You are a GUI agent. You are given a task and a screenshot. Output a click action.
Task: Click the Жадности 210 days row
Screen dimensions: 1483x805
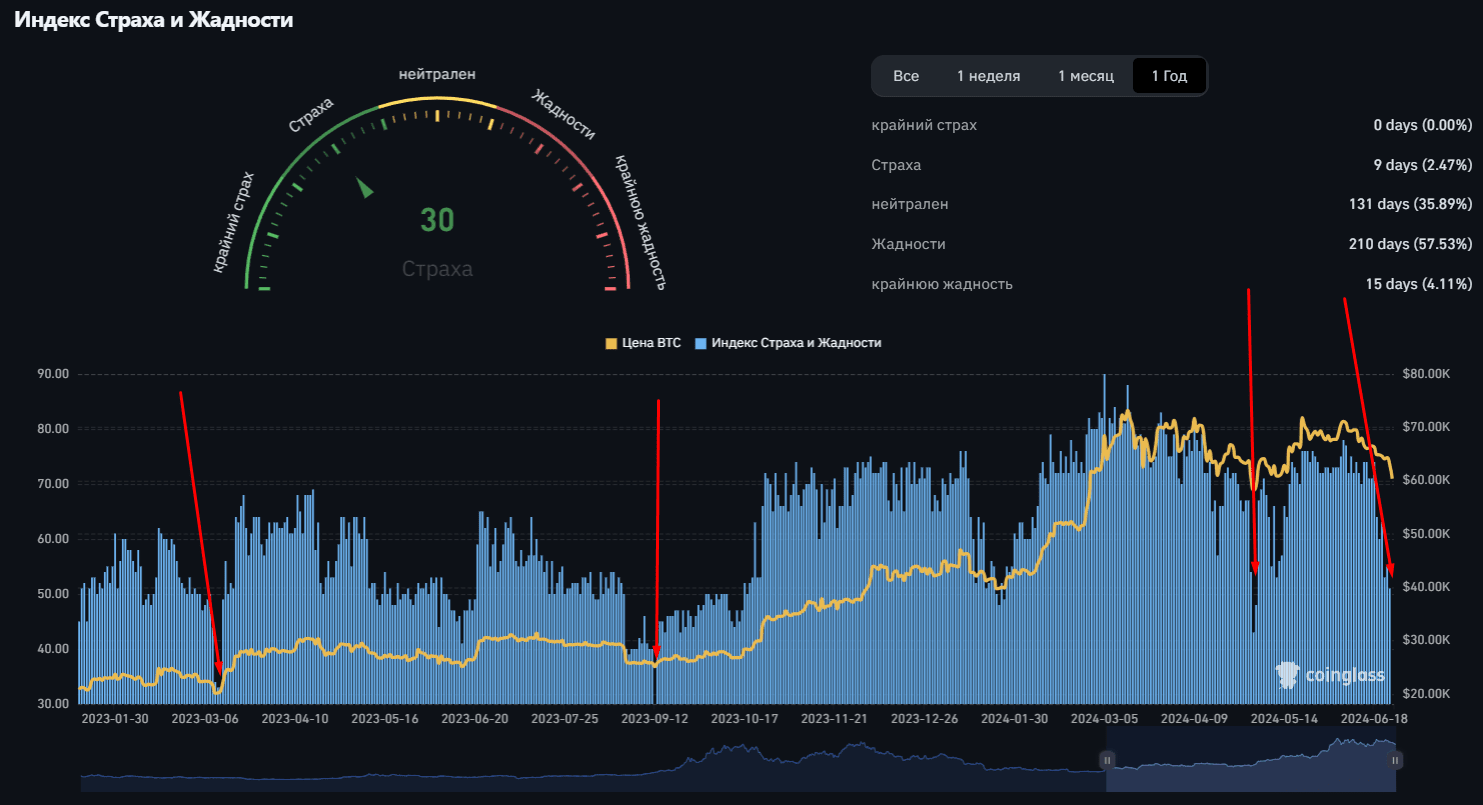click(x=1171, y=244)
